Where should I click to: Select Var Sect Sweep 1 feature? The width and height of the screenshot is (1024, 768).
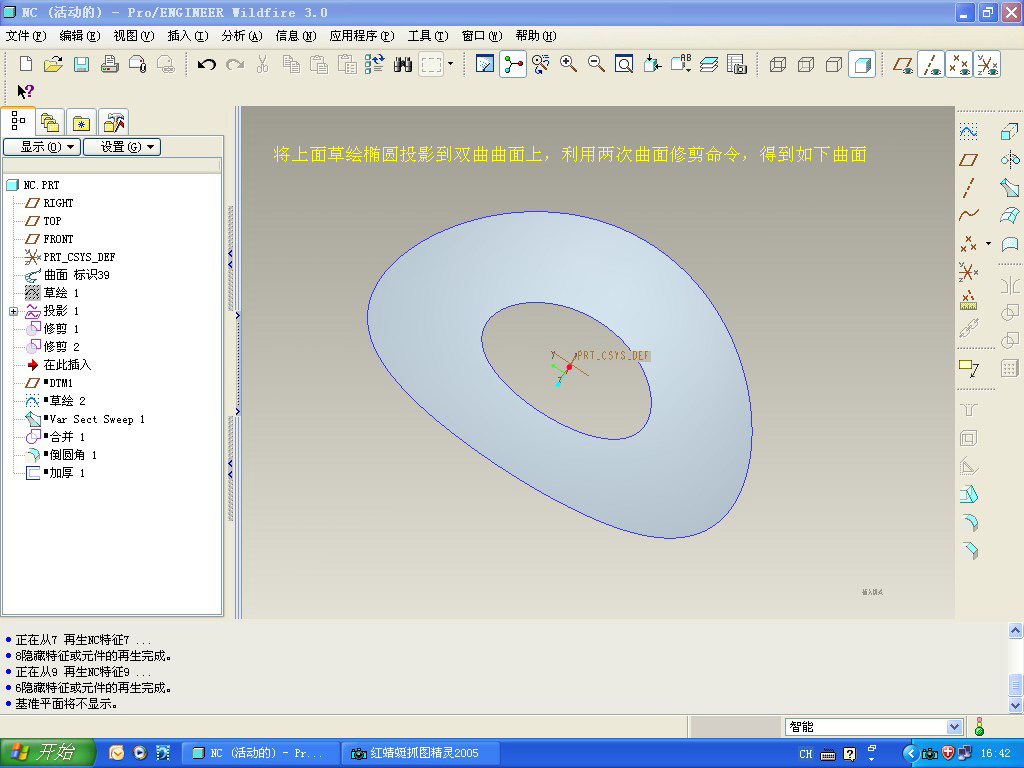click(97, 419)
